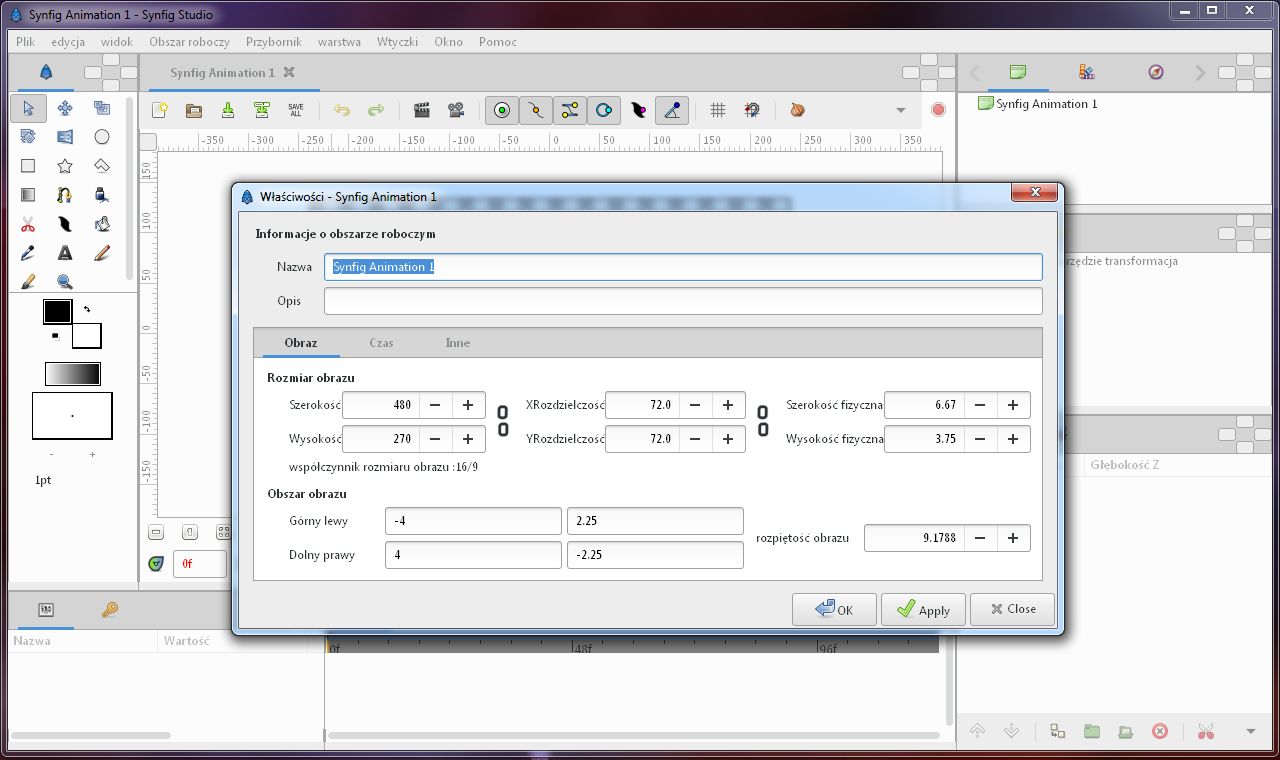Select the Text tool

click(x=65, y=253)
